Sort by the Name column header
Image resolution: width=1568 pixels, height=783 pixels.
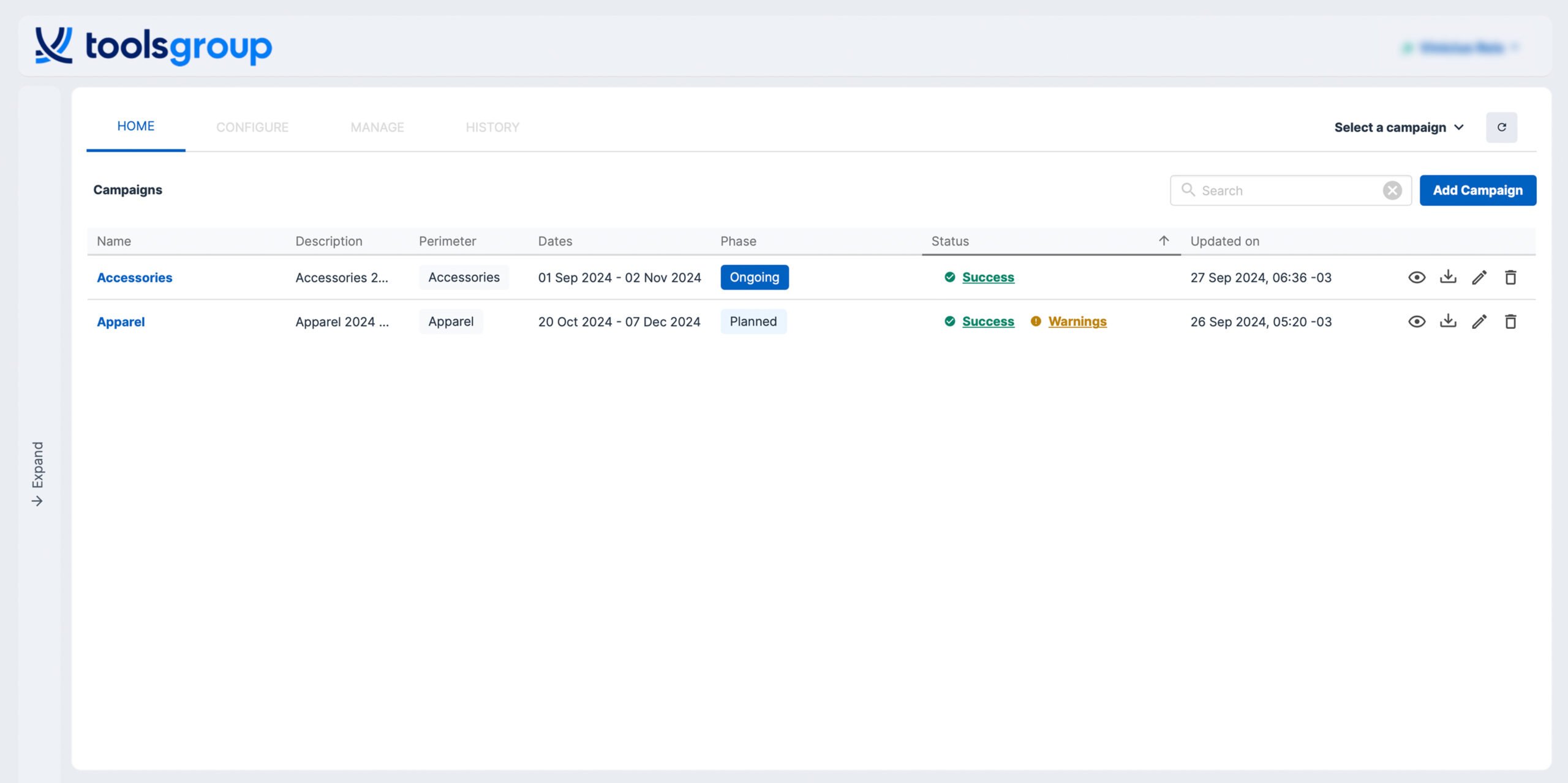pyautogui.click(x=114, y=241)
